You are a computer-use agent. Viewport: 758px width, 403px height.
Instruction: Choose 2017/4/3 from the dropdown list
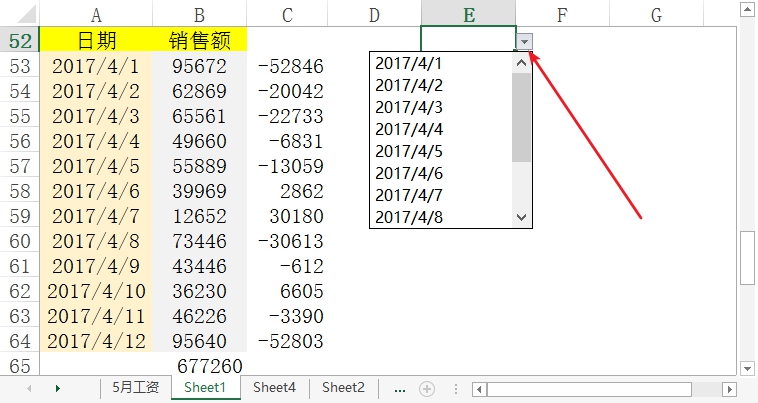[441, 107]
